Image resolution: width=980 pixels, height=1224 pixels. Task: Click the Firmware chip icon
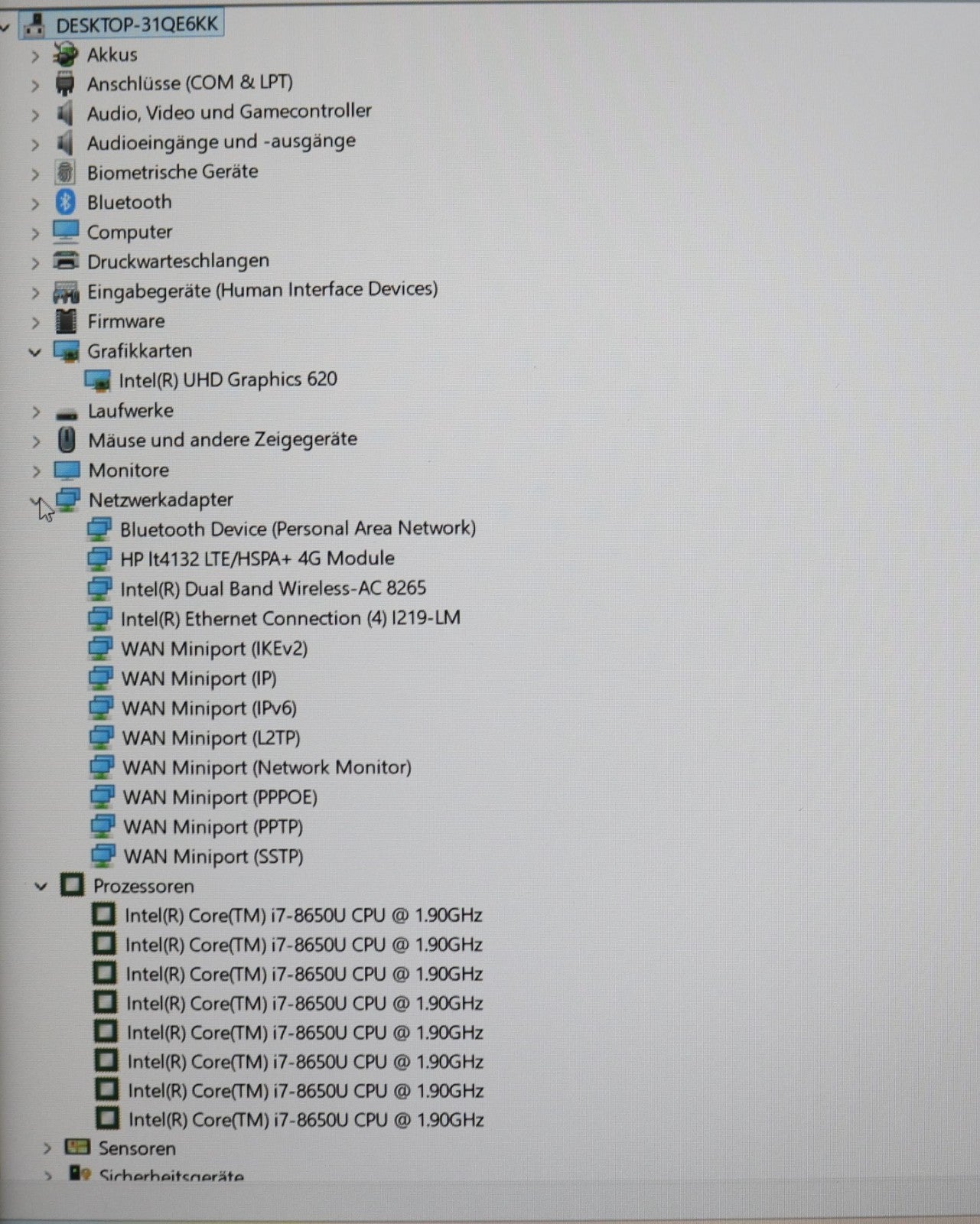tap(67, 321)
